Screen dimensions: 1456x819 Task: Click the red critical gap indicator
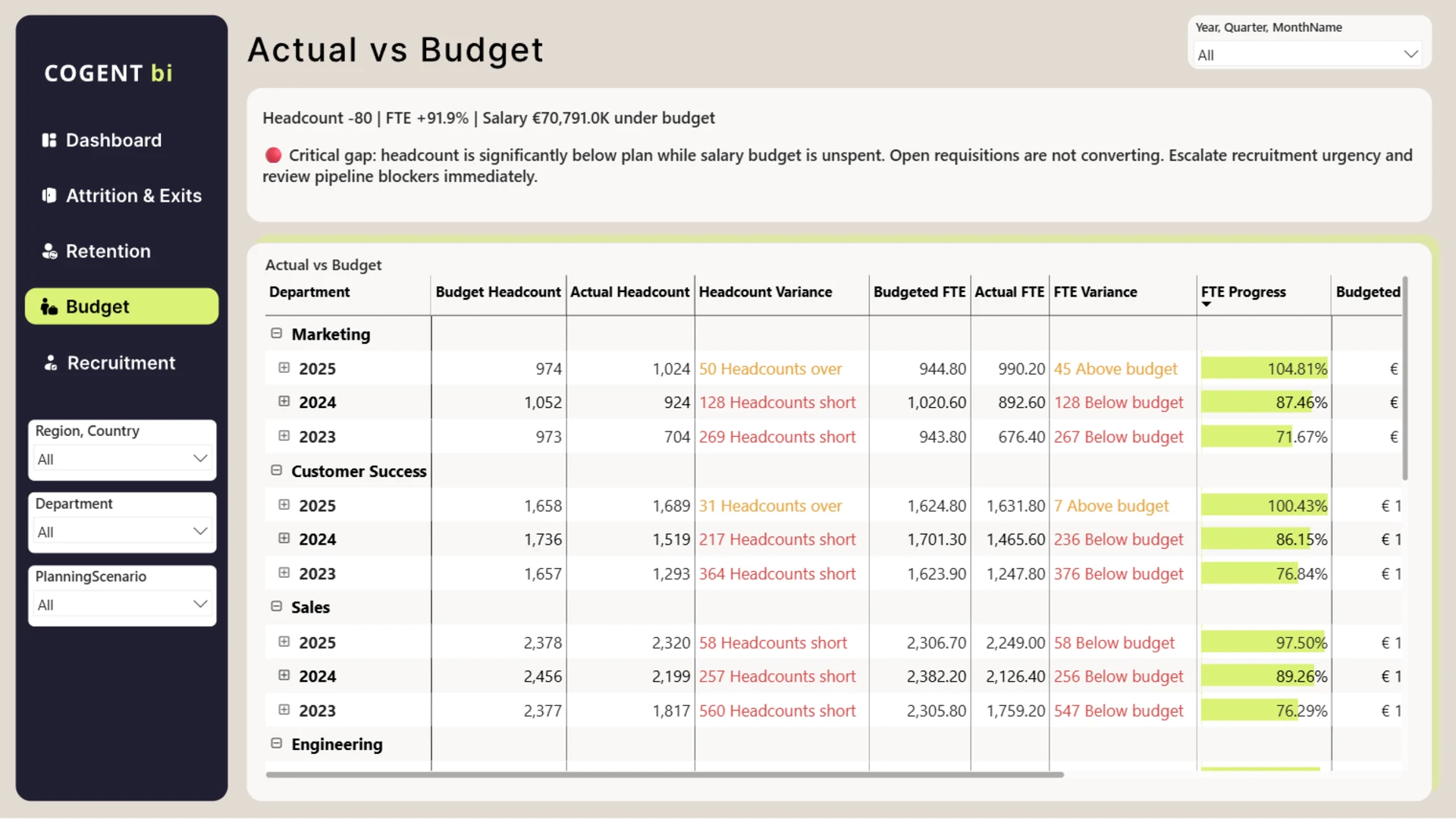click(273, 155)
